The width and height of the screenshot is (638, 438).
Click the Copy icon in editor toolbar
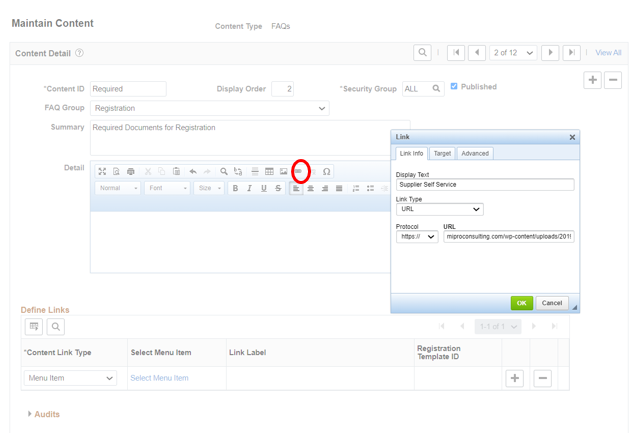click(x=162, y=171)
